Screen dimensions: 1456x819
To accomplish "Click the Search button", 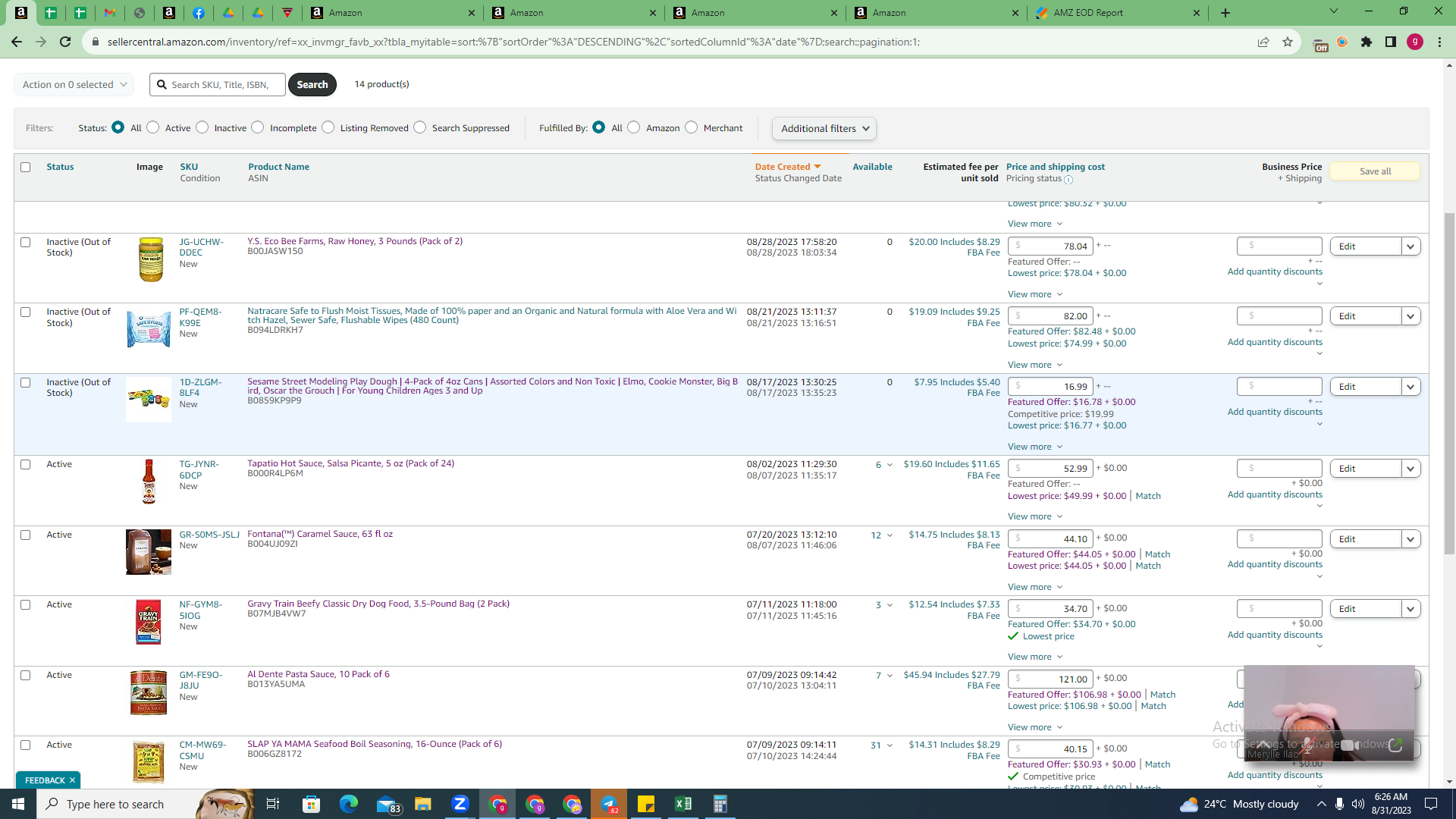I will pyautogui.click(x=312, y=84).
